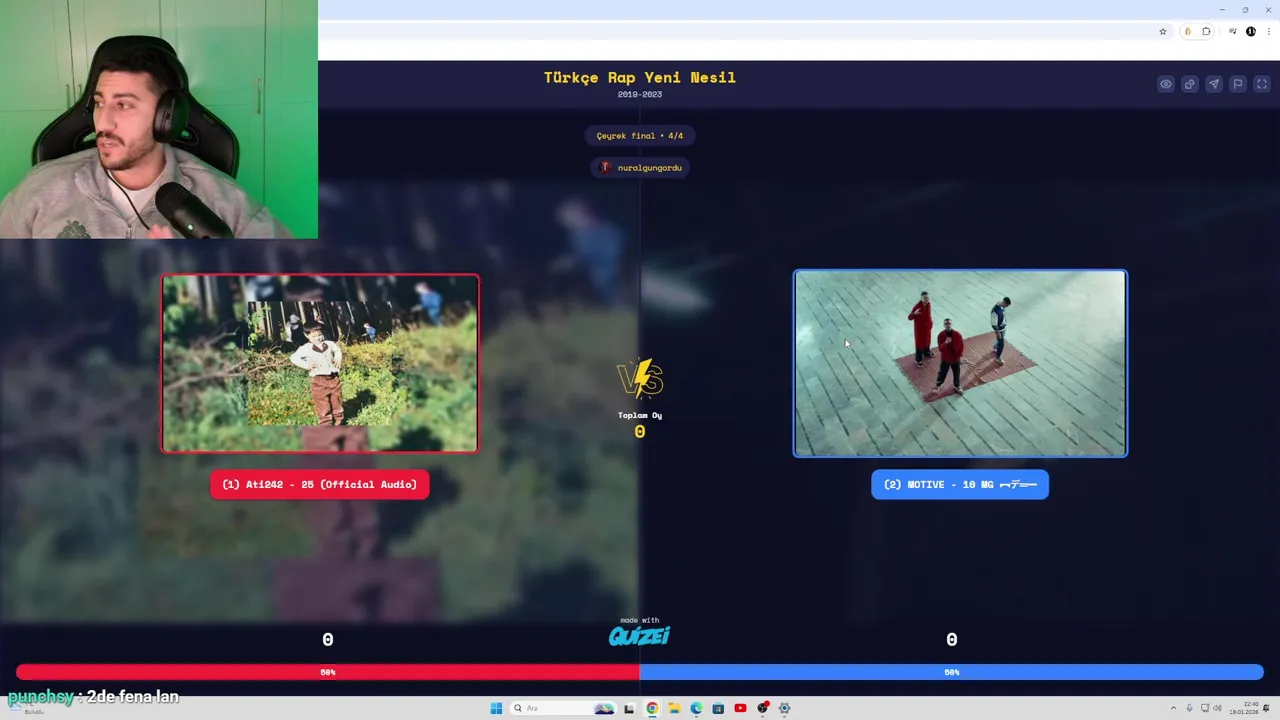
Task: Click the 2019-2023 subtitle text
Action: point(640,94)
